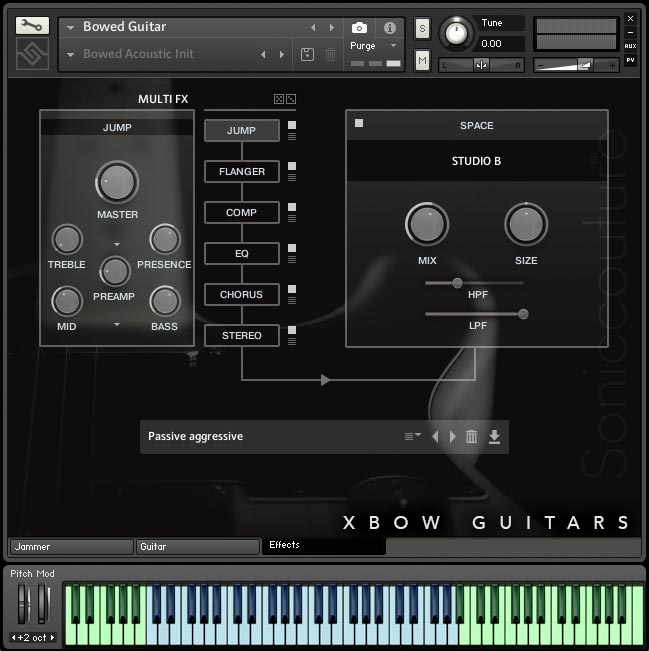This screenshot has width=649, height=651.
Task: Load next effects preset
Action: pyautogui.click(x=453, y=436)
